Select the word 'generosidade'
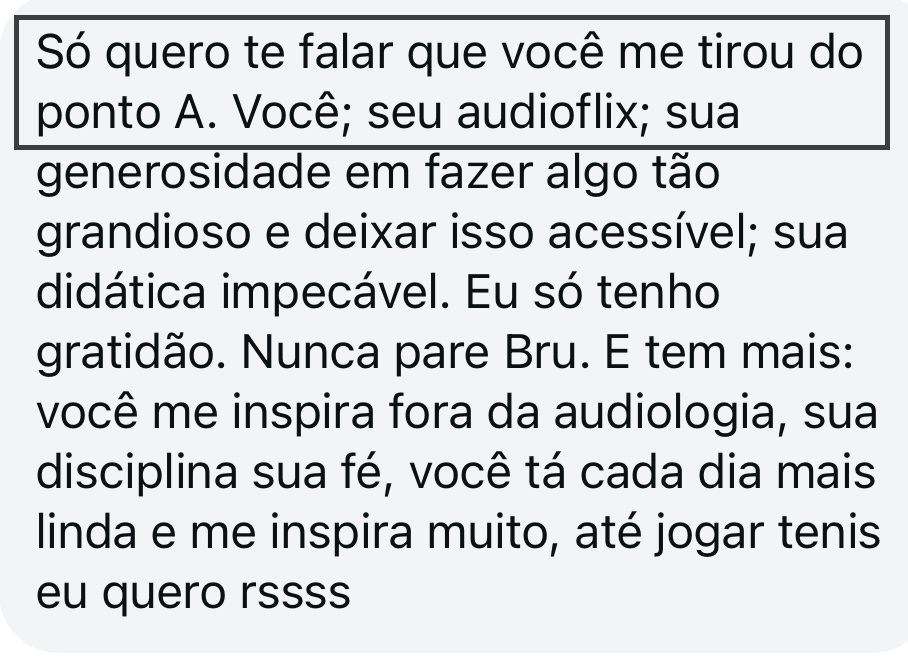Viewport: 908px width, 664px height. [x=184, y=175]
